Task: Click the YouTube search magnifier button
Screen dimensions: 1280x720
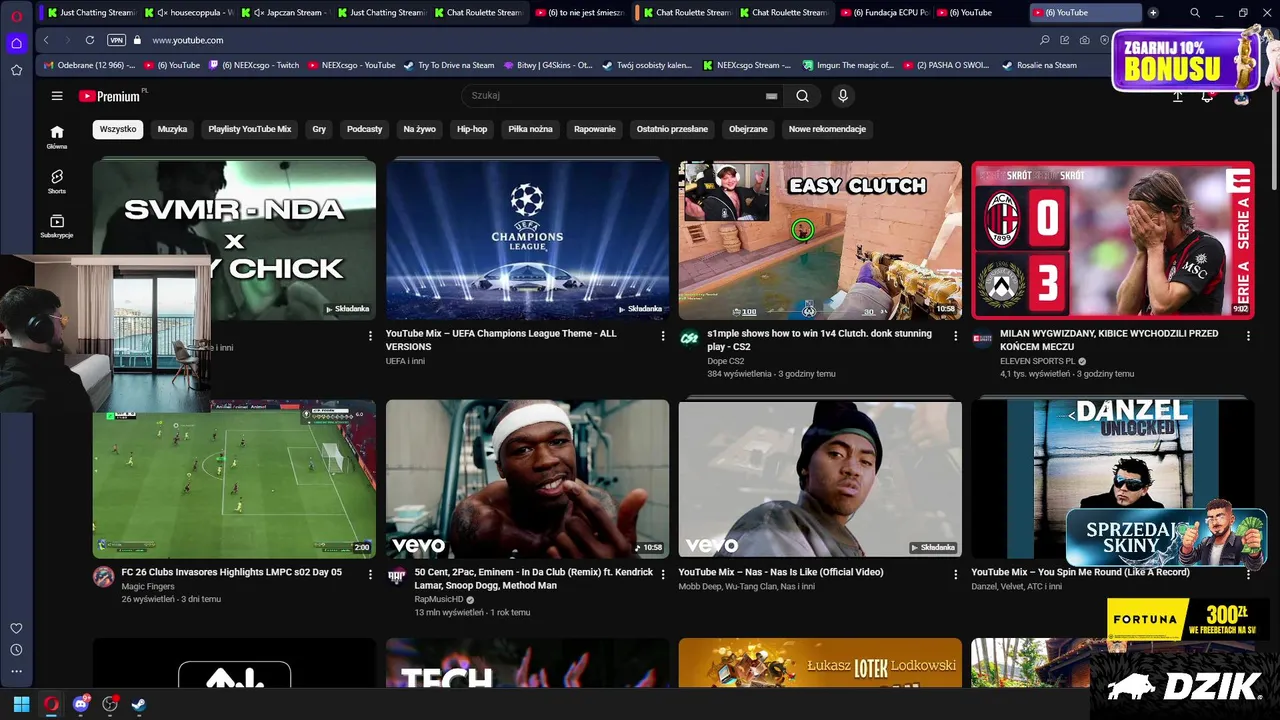Action: tap(802, 96)
